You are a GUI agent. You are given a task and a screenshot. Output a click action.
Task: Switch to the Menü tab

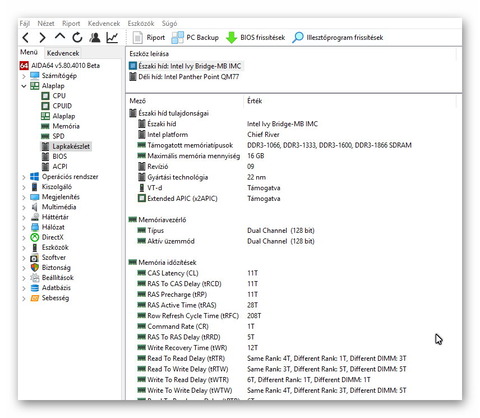(x=29, y=52)
